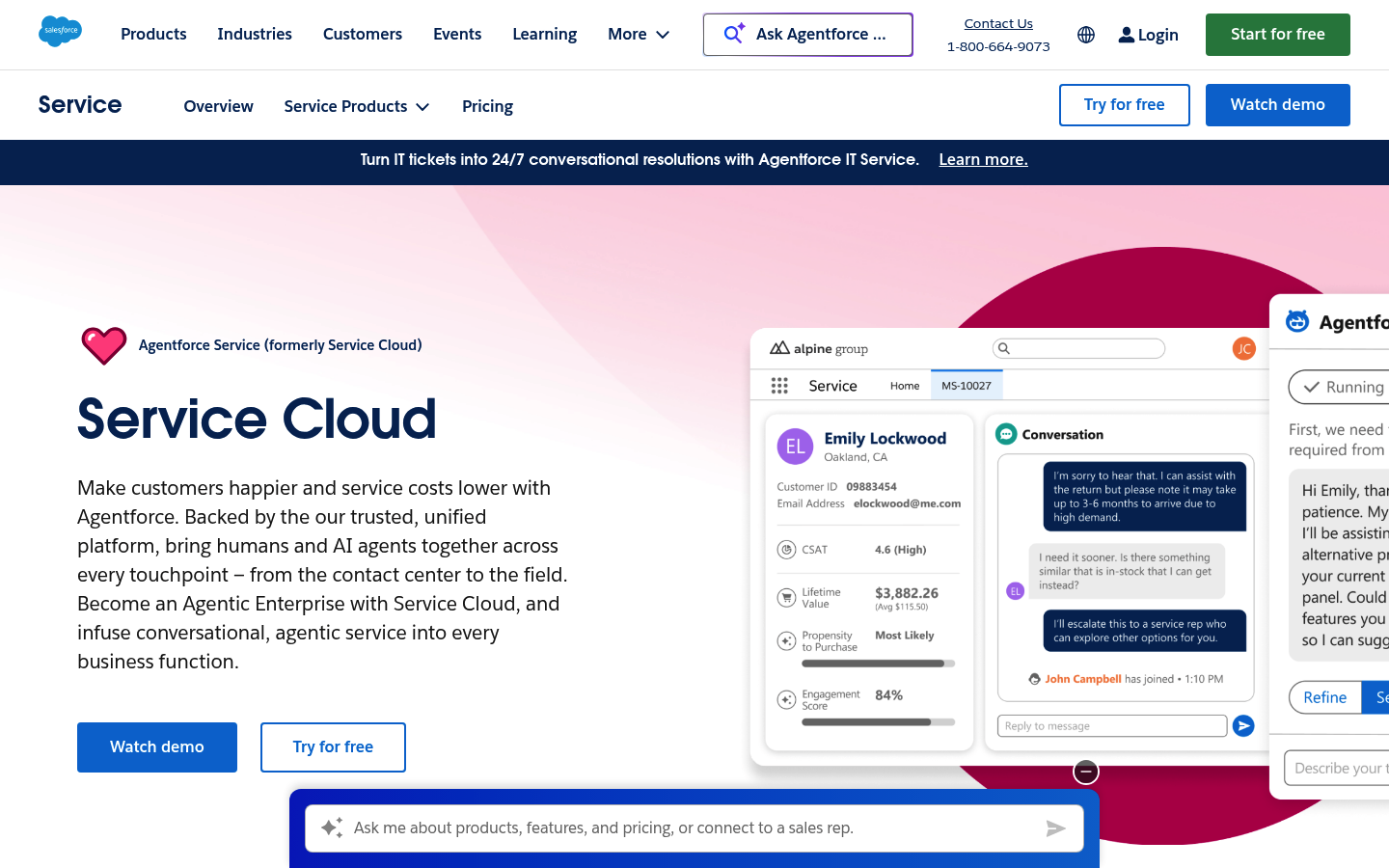Click the Salesforce cloud logo

60,31
